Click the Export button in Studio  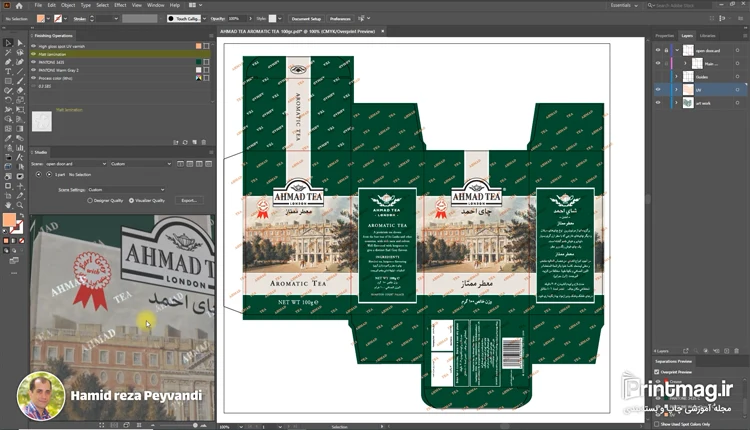click(x=189, y=200)
